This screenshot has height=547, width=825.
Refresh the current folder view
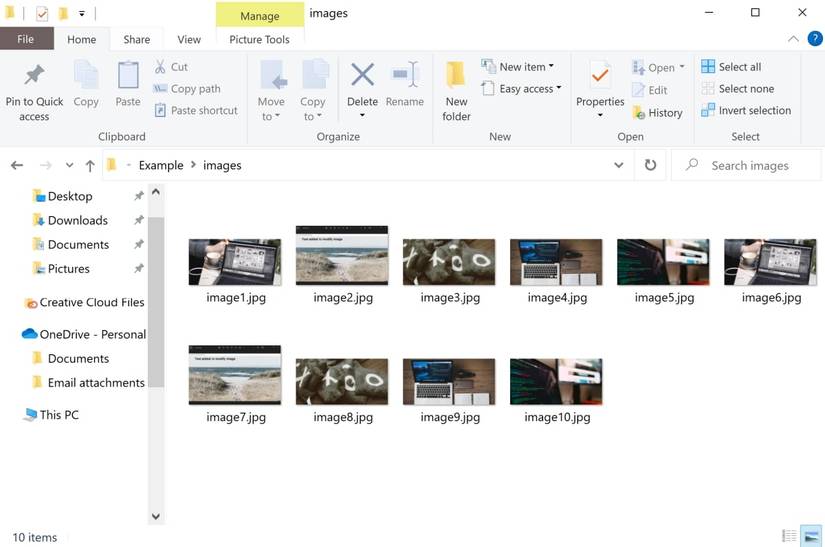pos(651,165)
